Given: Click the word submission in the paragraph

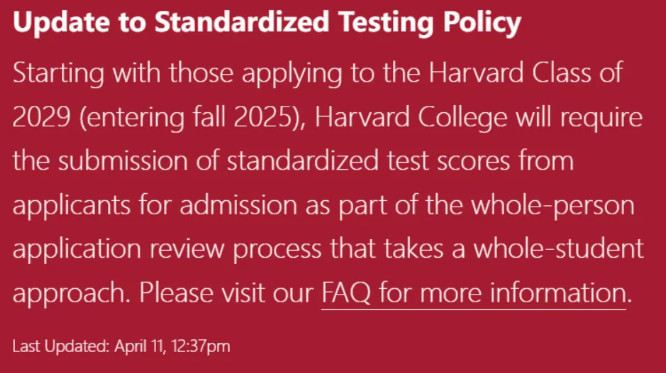Looking at the screenshot, I should point(123,161).
